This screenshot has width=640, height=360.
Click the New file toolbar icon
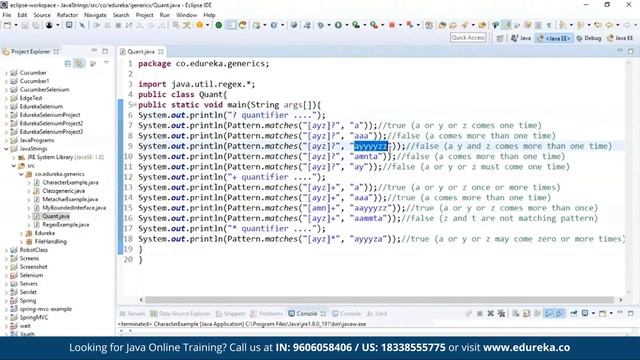[7, 25]
